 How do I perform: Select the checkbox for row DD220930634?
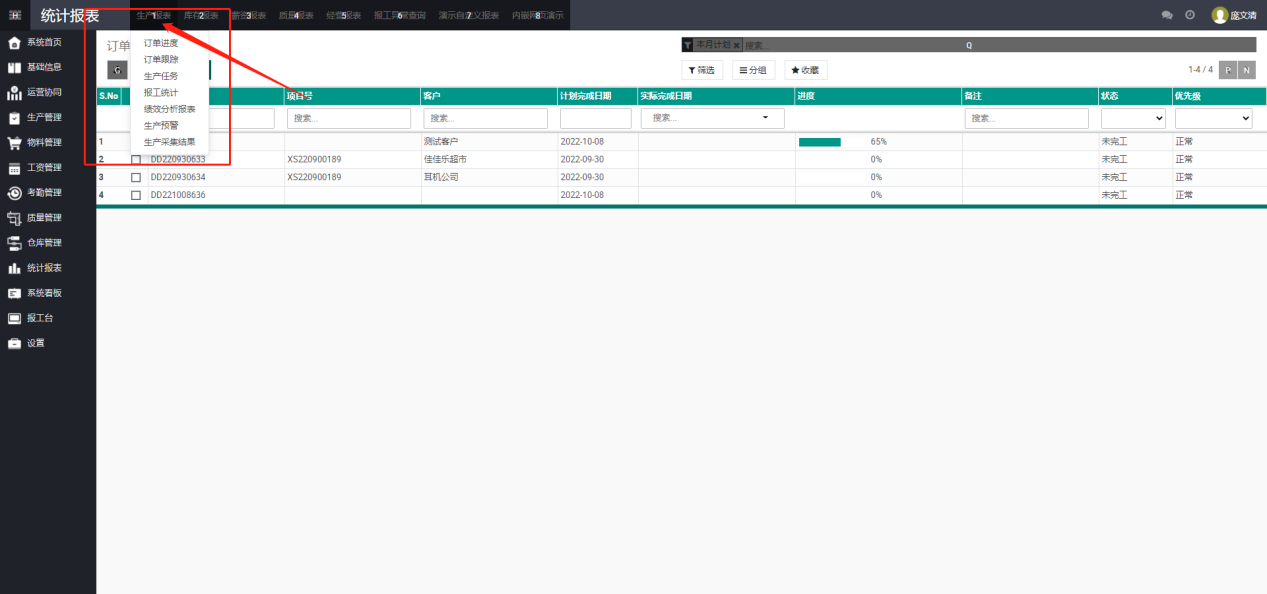[136, 178]
